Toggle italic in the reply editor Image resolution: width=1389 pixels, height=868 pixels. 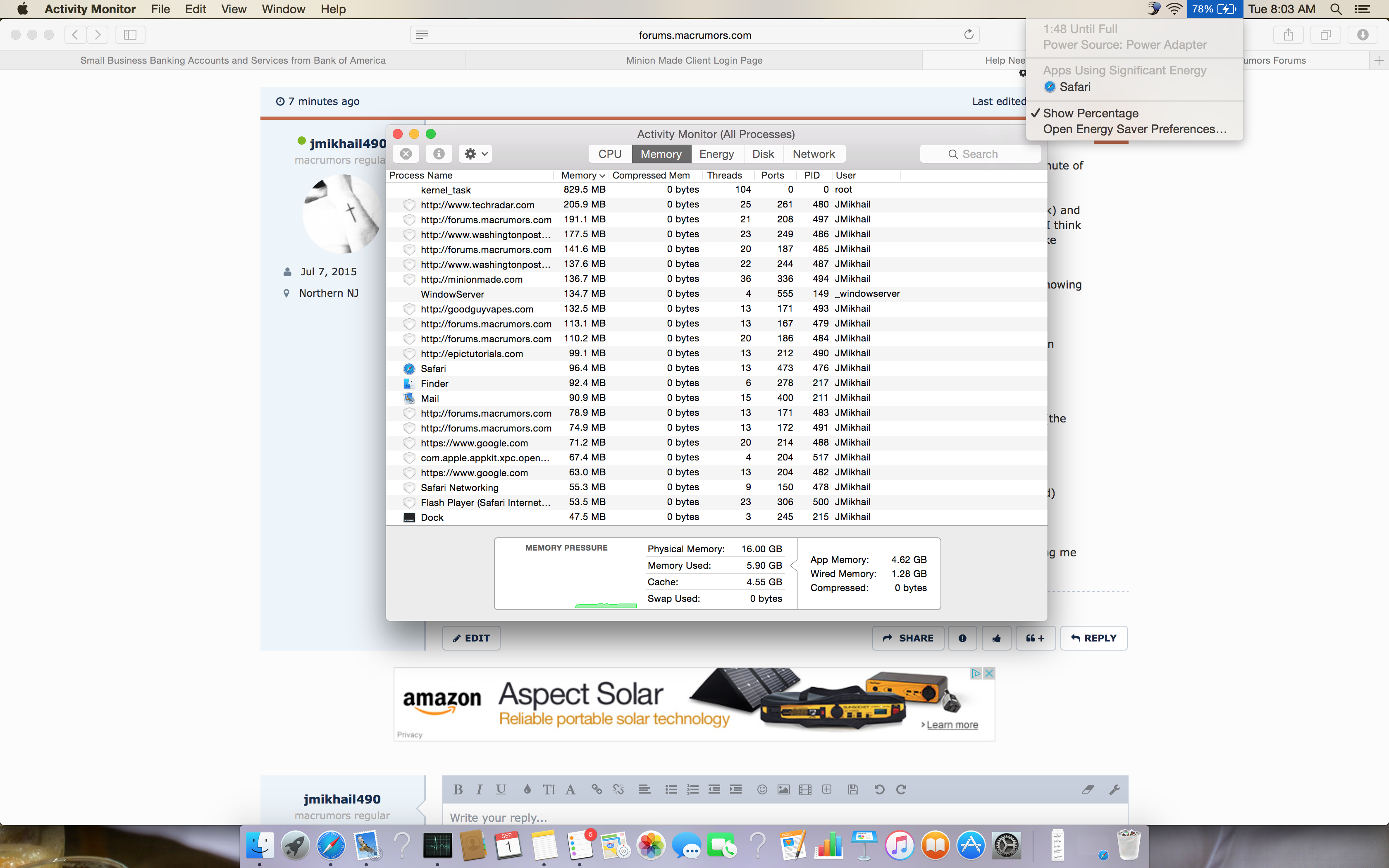click(x=479, y=789)
